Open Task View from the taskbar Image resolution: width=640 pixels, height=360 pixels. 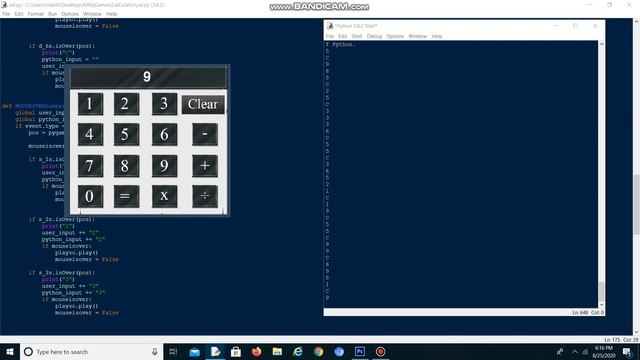(x=173, y=352)
